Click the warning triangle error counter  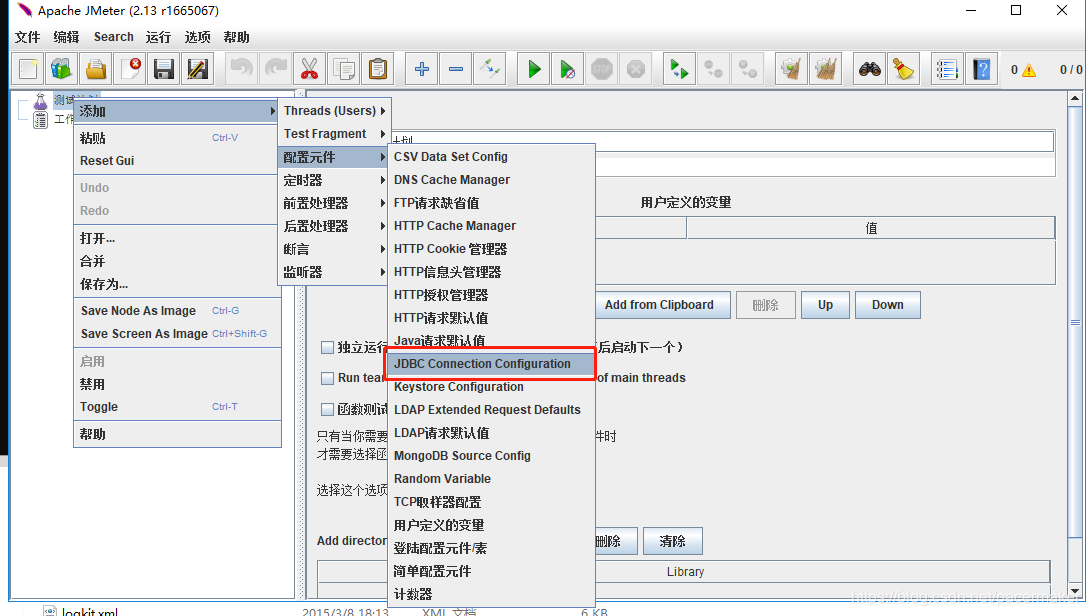(1028, 70)
